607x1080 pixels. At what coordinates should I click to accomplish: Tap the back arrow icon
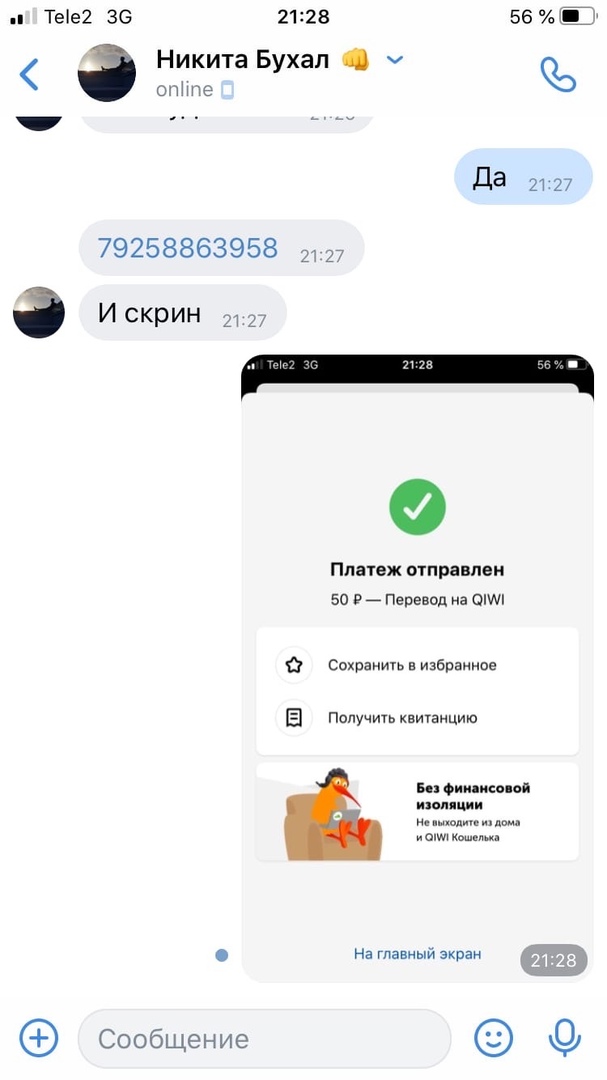pos(29,74)
